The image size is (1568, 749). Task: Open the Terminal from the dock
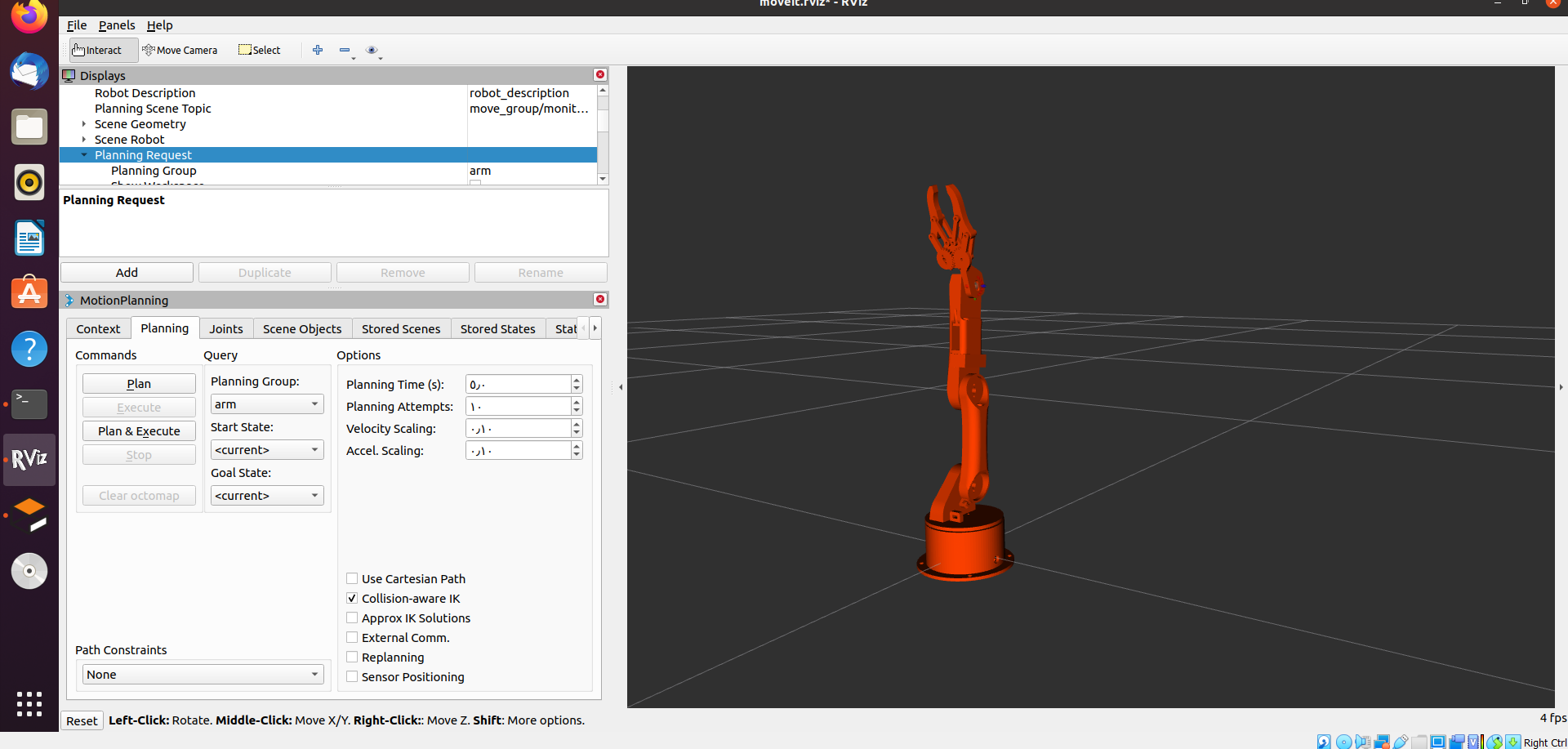29,404
